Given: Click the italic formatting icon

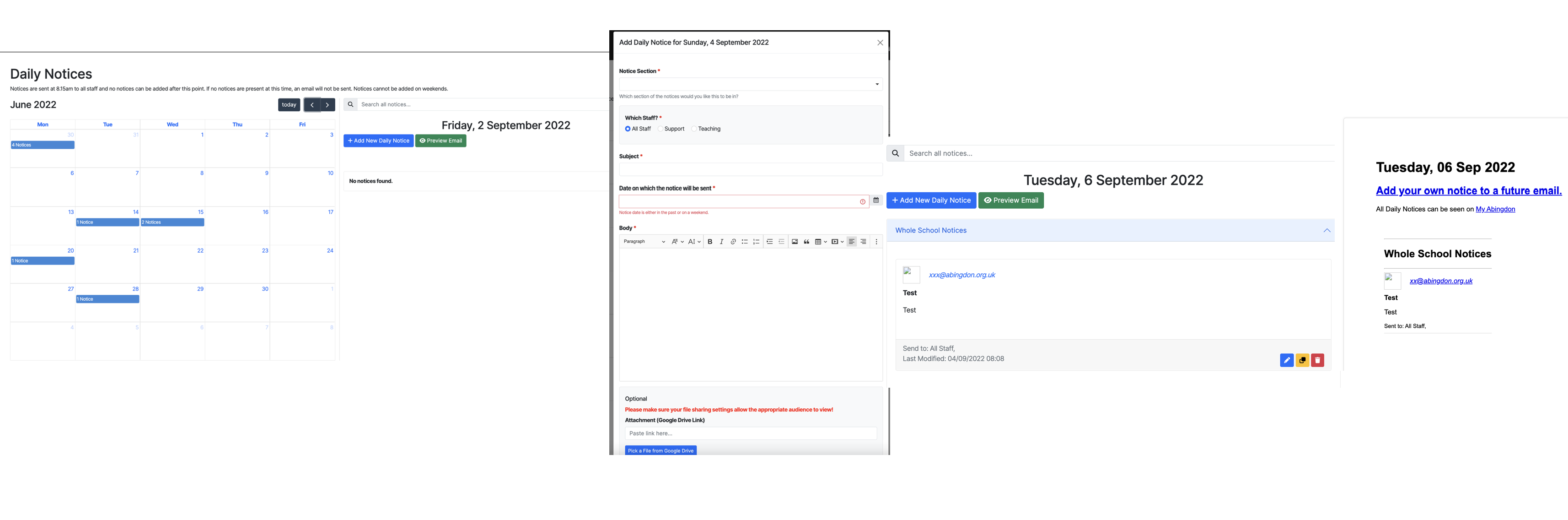Looking at the screenshot, I should [x=721, y=242].
